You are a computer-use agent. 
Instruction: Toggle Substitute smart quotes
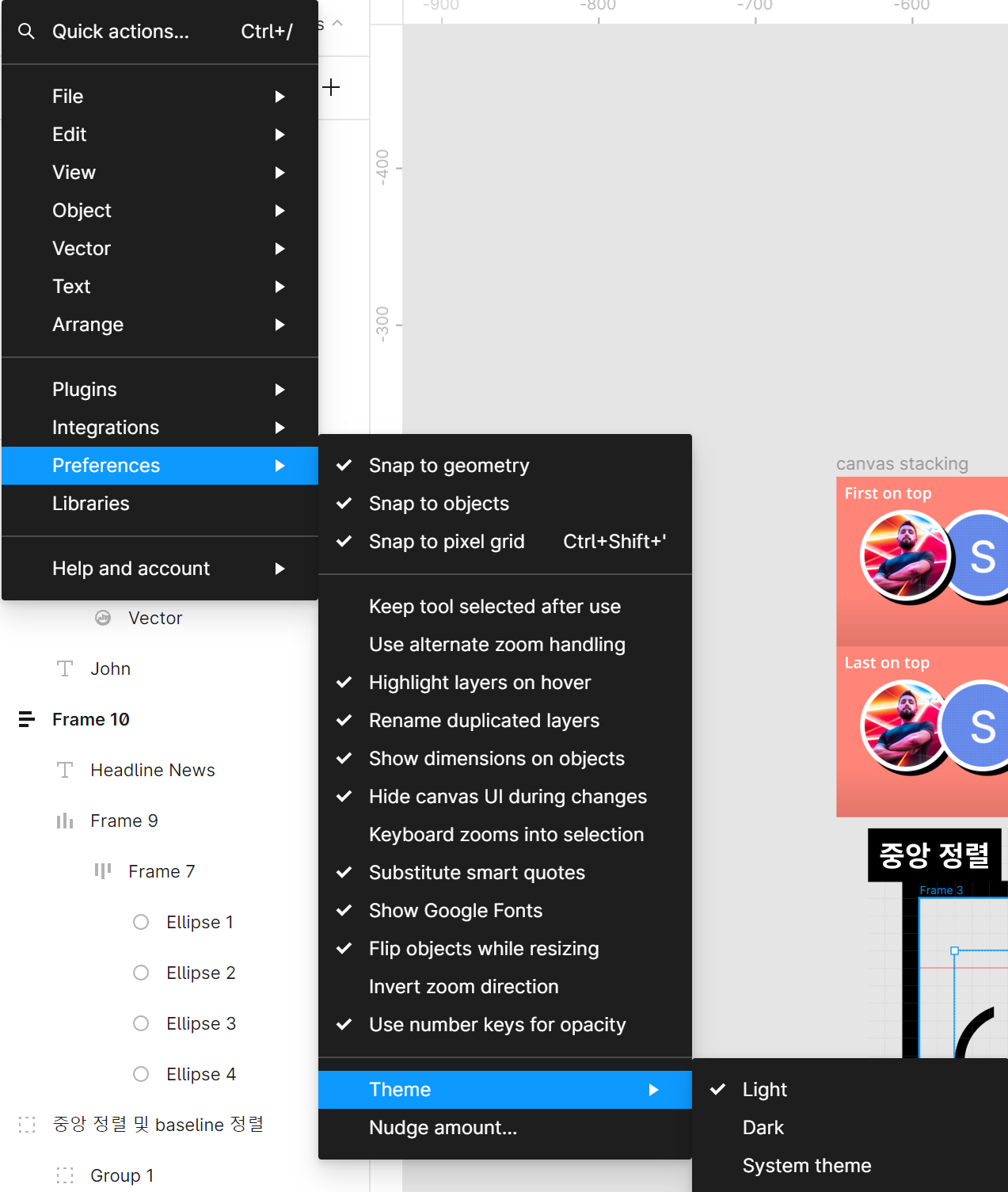505,873
